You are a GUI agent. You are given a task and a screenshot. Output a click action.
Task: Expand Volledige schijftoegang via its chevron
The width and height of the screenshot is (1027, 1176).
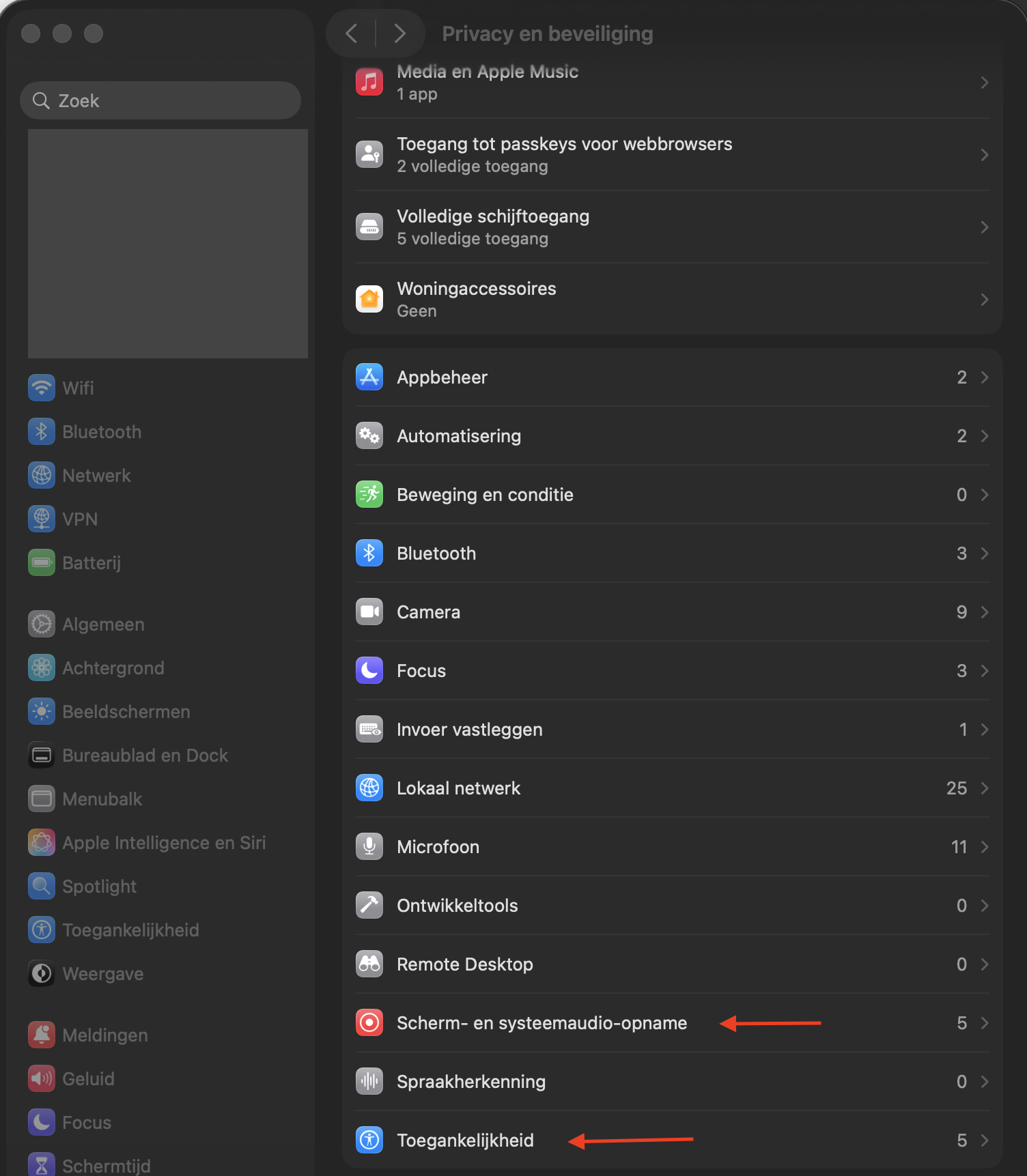click(x=984, y=227)
